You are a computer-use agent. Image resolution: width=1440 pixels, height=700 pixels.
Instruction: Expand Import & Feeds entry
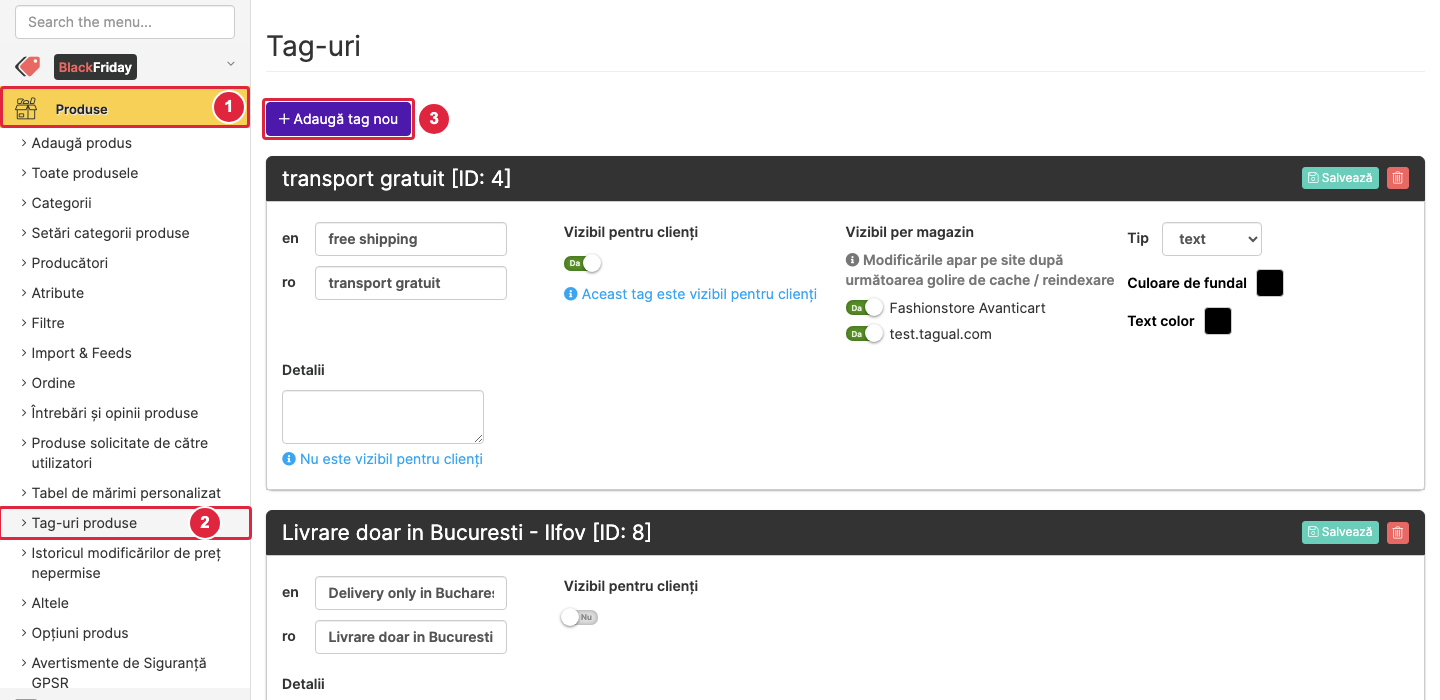click(x=81, y=353)
